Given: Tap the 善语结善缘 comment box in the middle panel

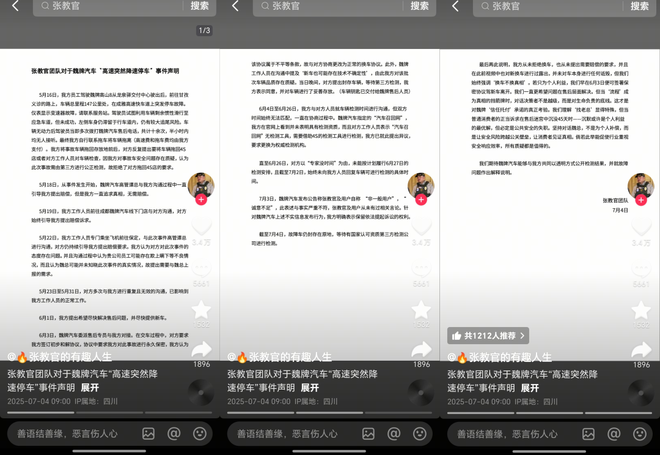Looking at the screenshot, I should point(285,434).
